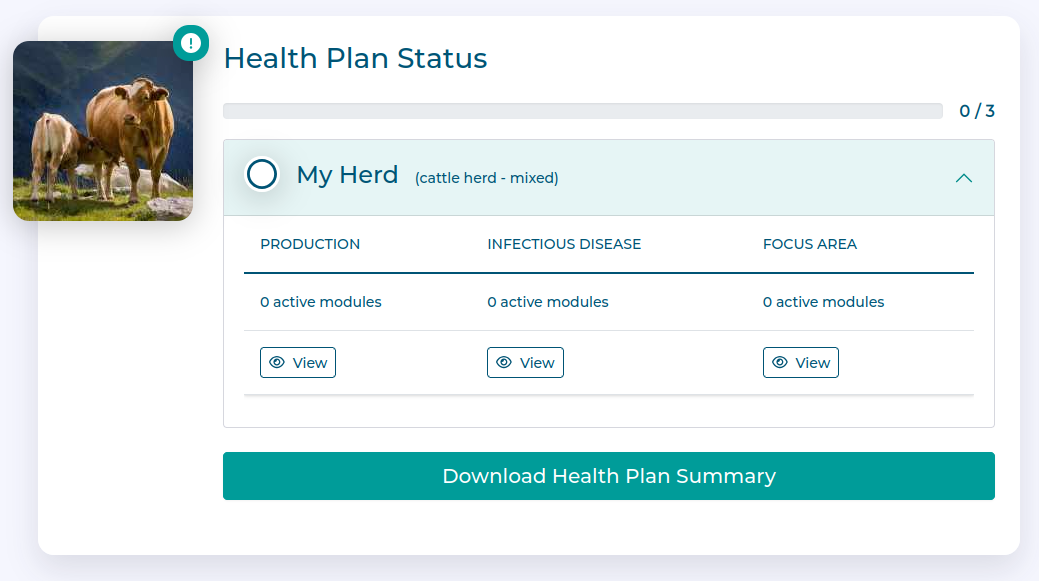1039x581 pixels.
Task: Click the My Herd section title
Action: click(347, 175)
